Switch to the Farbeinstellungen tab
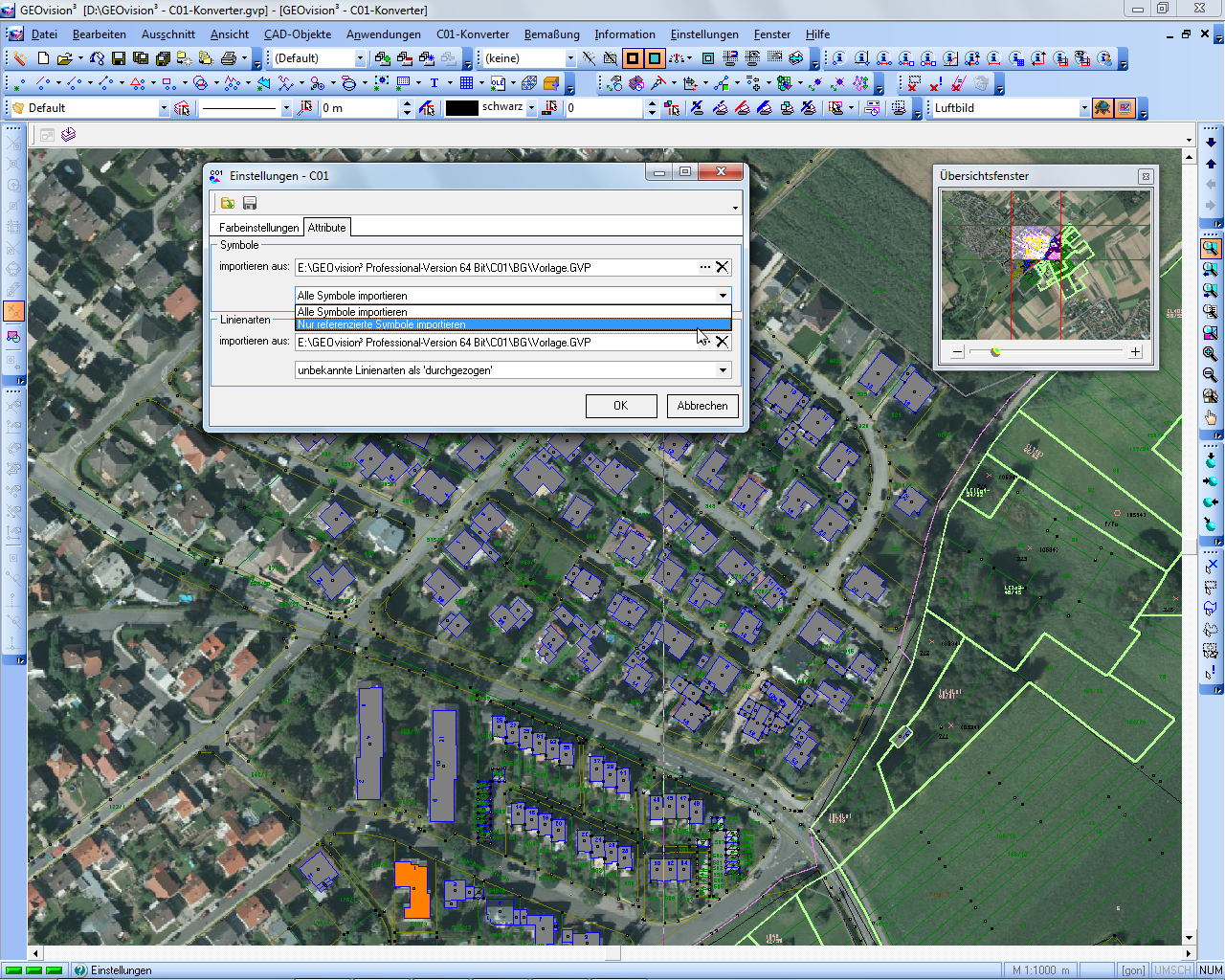Viewport: 1225px width, 980px height. click(258, 228)
